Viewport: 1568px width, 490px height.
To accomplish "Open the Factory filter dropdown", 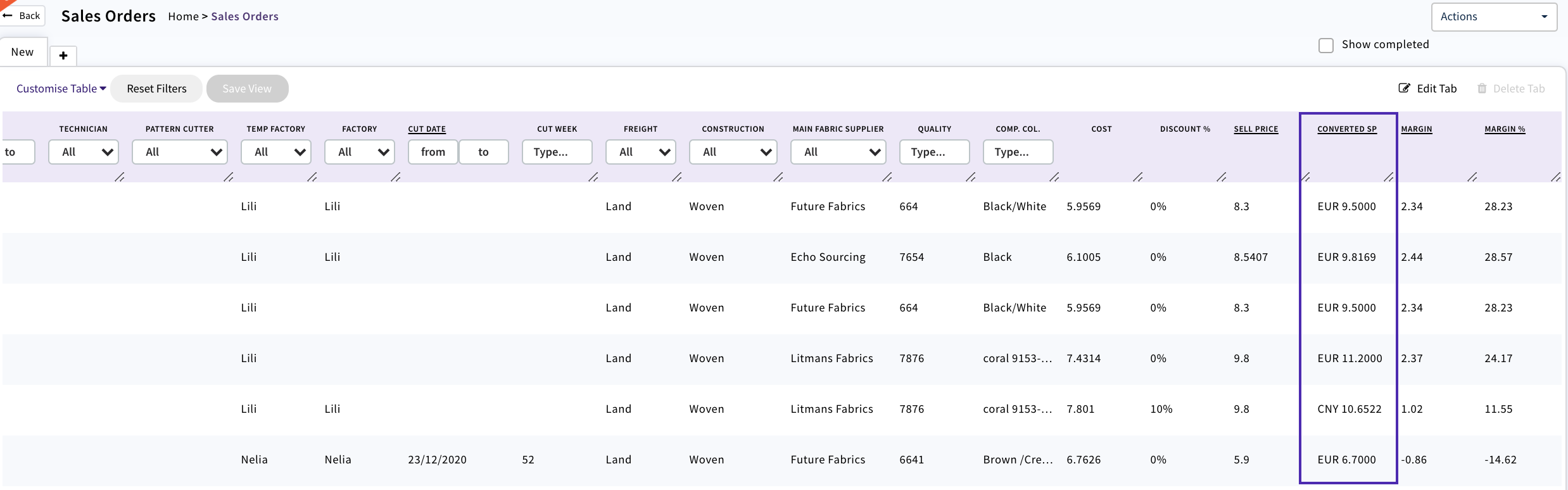I will point(359,152).
